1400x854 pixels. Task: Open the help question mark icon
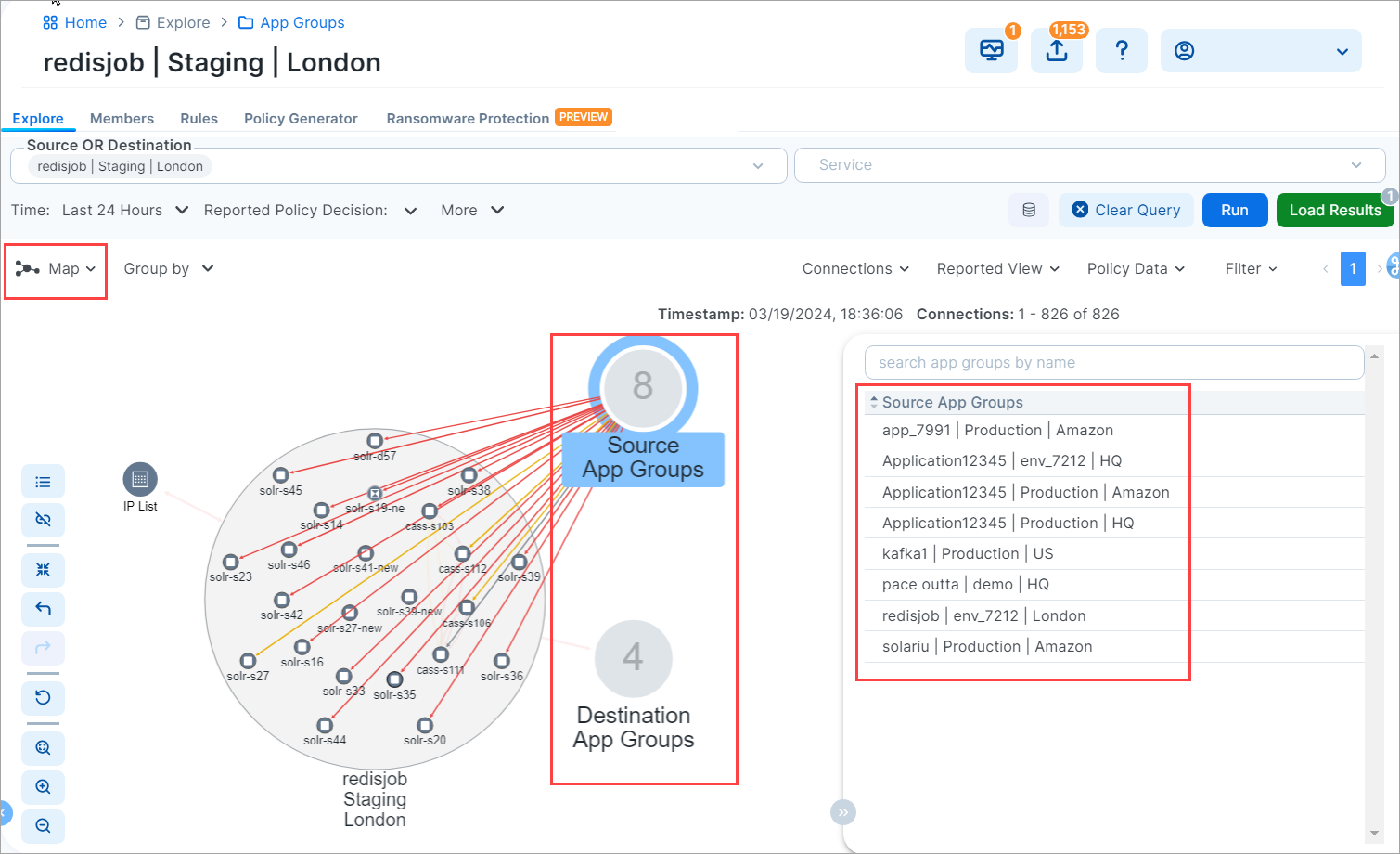(1121, 51)
